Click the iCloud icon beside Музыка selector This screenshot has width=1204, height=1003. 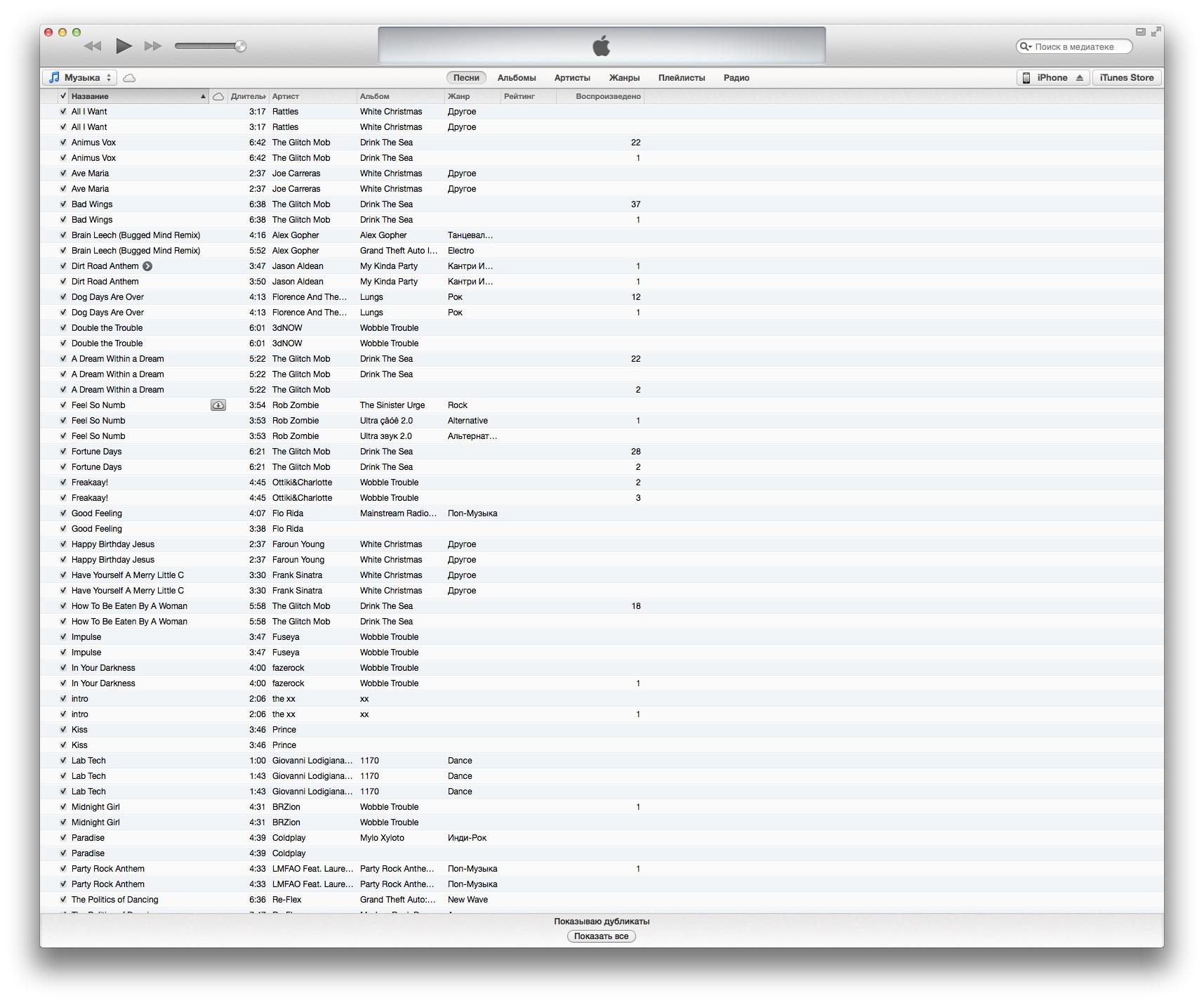(129, 78)
